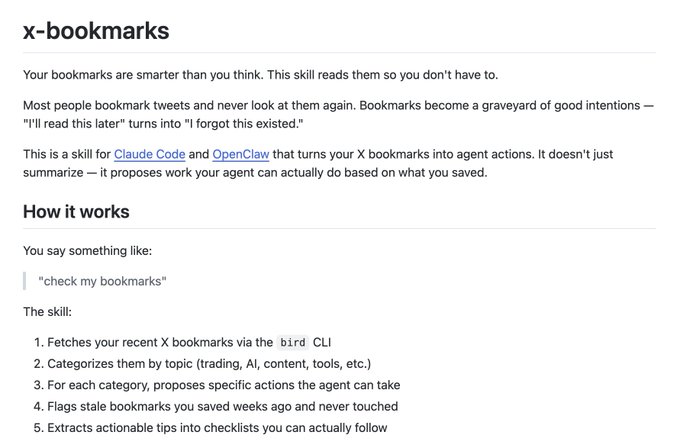Click the x-bookmarks main heading
Image resolution: width=680 pixels, height=448 pixels.
96,31
